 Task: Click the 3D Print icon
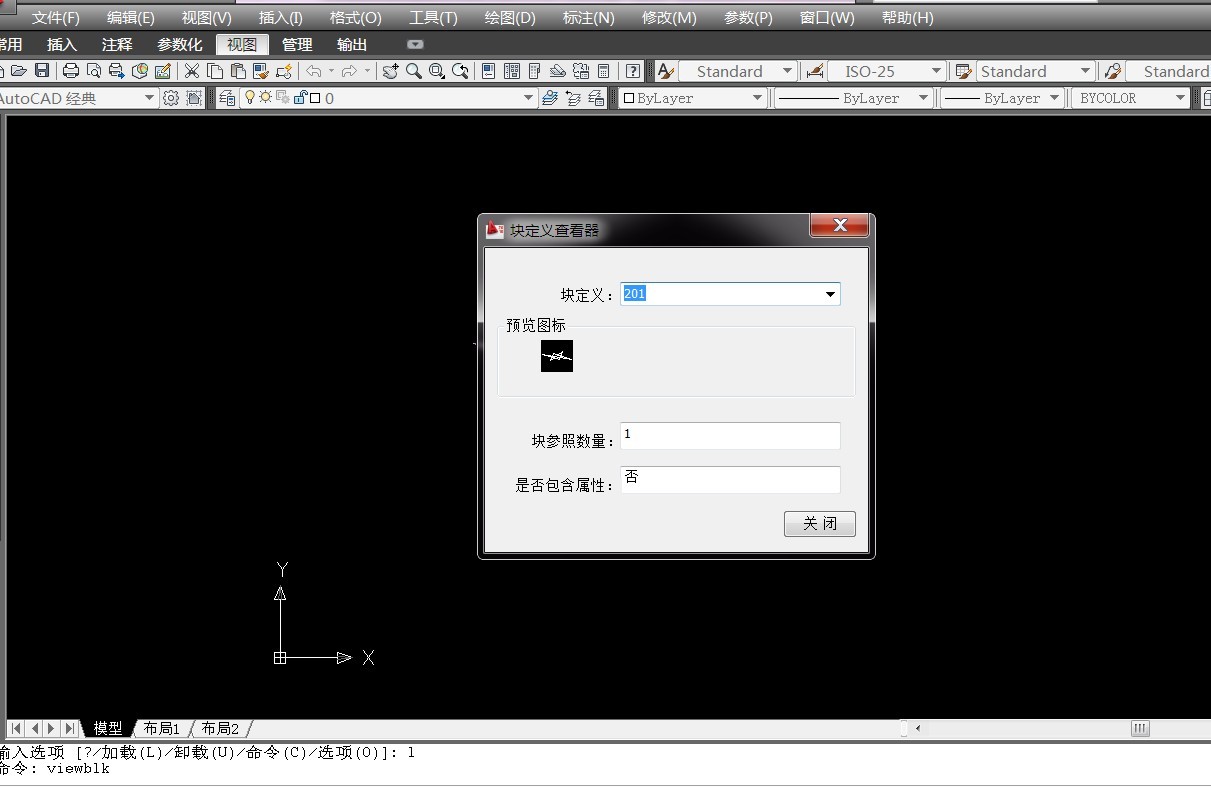pyautogui.click(x=140, y=71)
